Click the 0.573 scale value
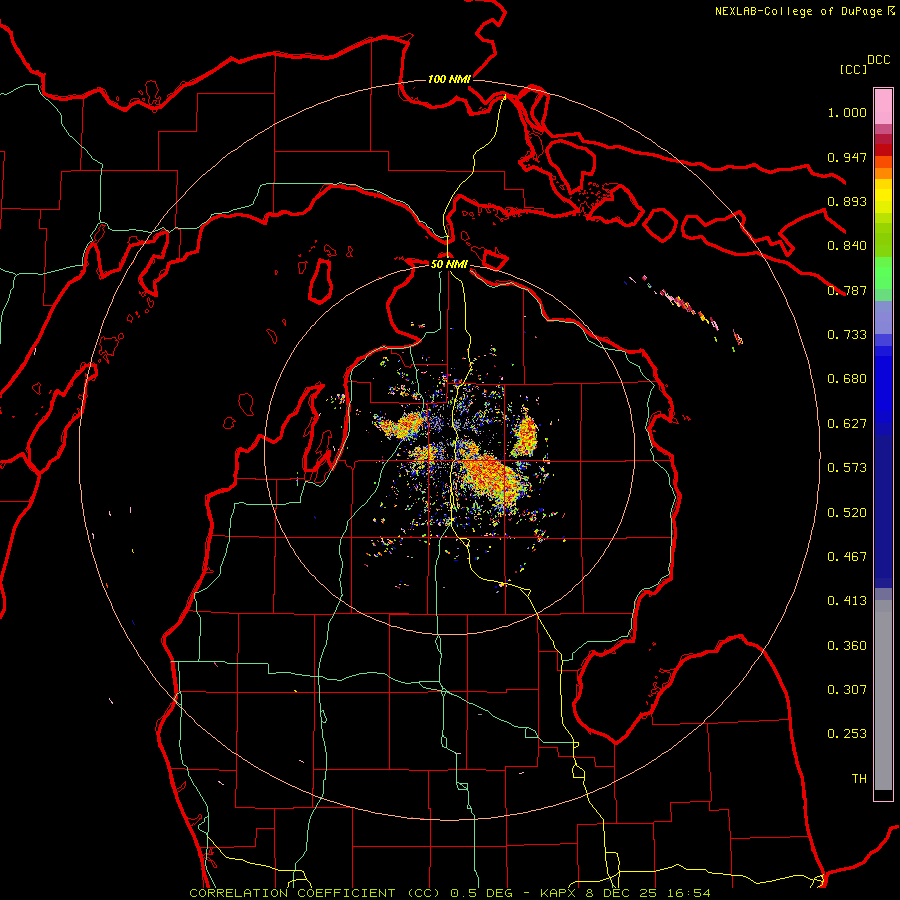The height and width of the screenshot is (900, 900). point(847,468)
